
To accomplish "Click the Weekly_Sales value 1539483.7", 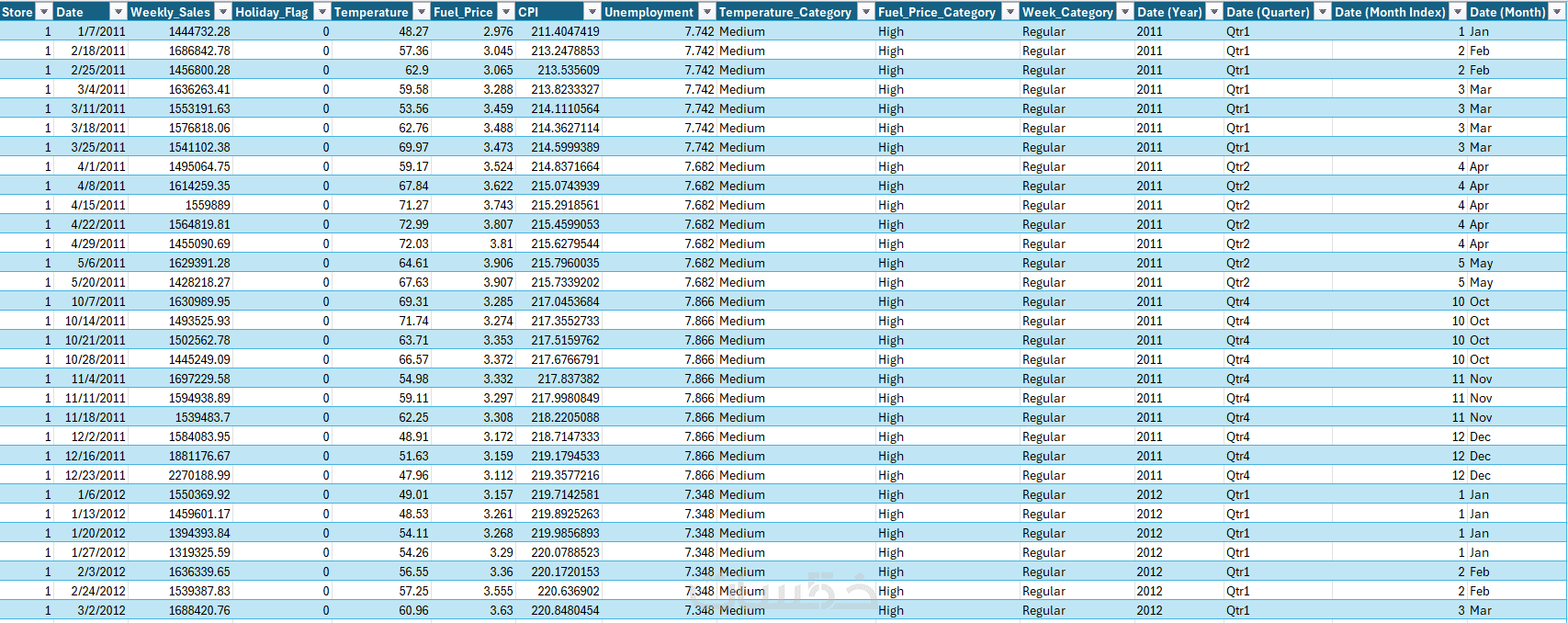I will point(202,417).
